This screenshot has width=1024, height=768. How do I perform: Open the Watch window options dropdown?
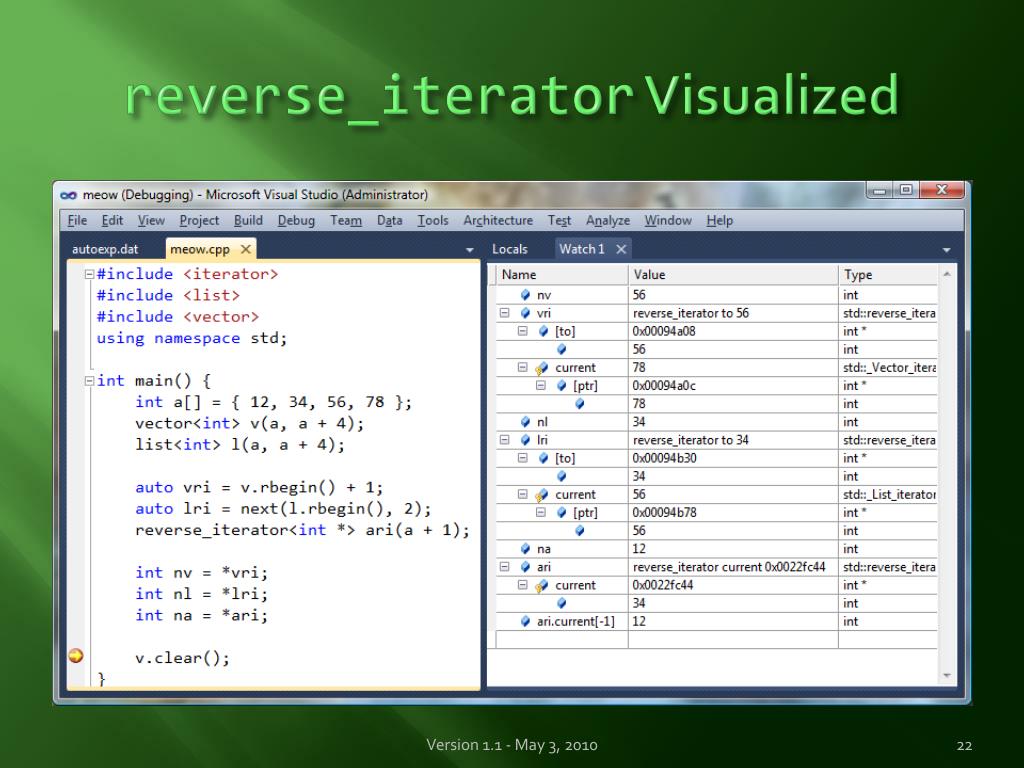(x=946, y=250)
